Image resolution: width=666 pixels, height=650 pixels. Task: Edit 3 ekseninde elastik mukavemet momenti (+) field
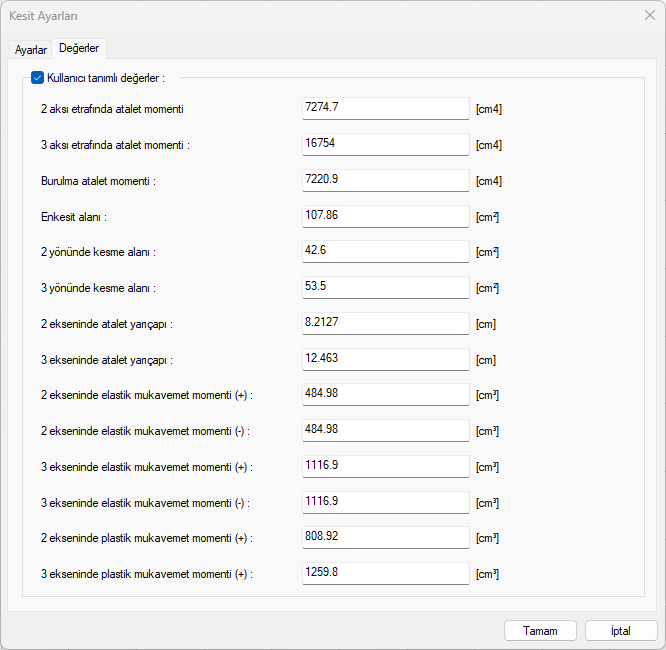click(x=385, y=466)
